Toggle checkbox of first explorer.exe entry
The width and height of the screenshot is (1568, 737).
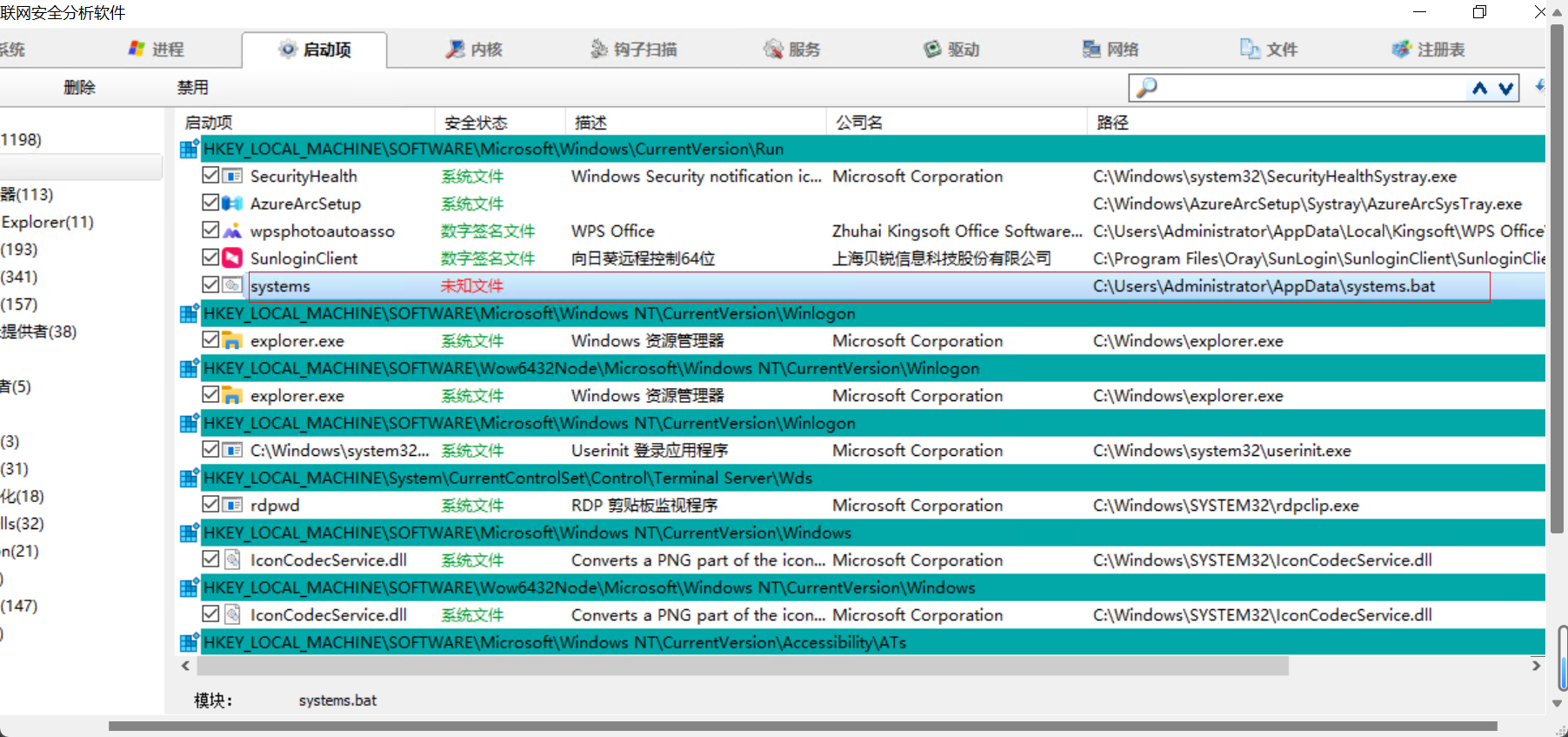click(x=210, y=340)
